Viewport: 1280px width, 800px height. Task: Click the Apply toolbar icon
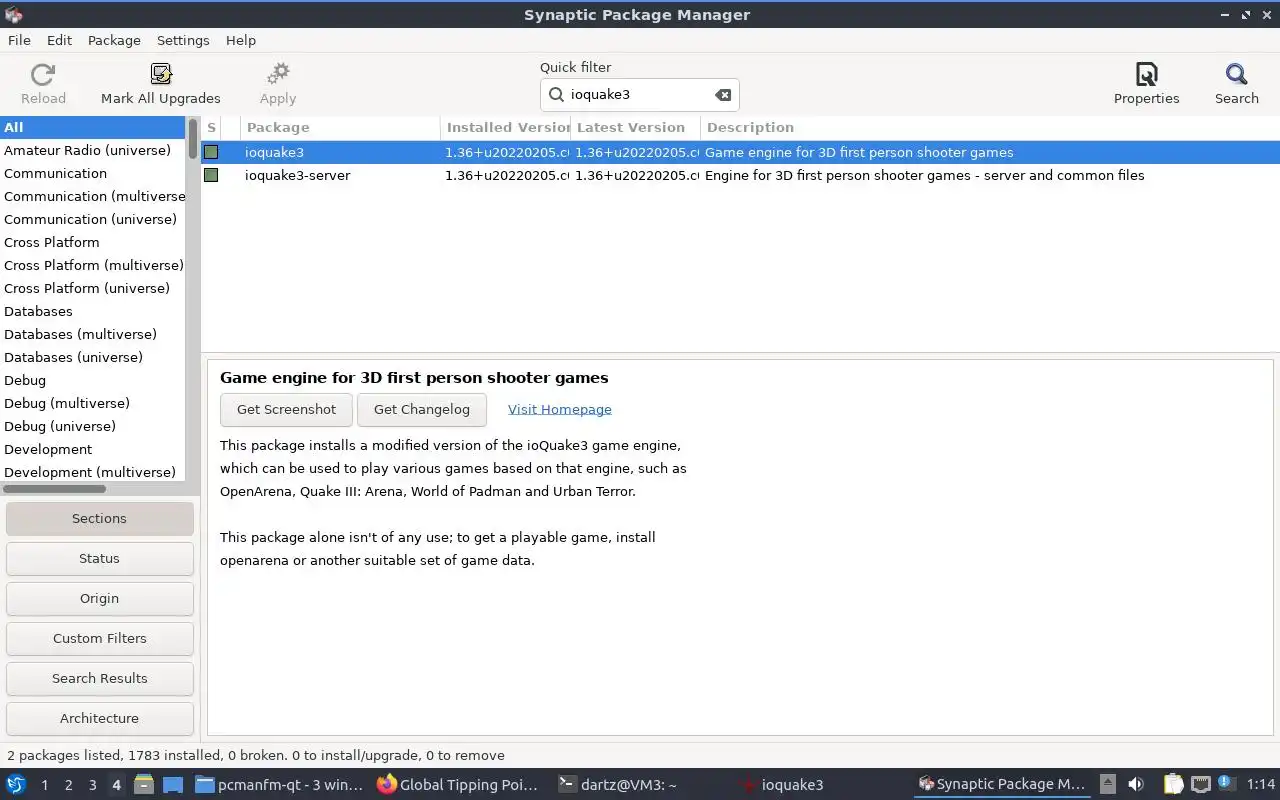(x=278, y=75)
